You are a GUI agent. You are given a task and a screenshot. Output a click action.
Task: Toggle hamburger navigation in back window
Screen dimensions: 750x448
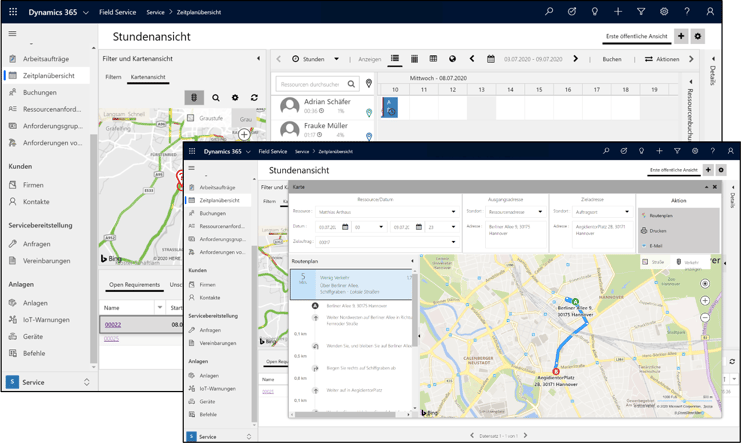click(x=12, y=33)
